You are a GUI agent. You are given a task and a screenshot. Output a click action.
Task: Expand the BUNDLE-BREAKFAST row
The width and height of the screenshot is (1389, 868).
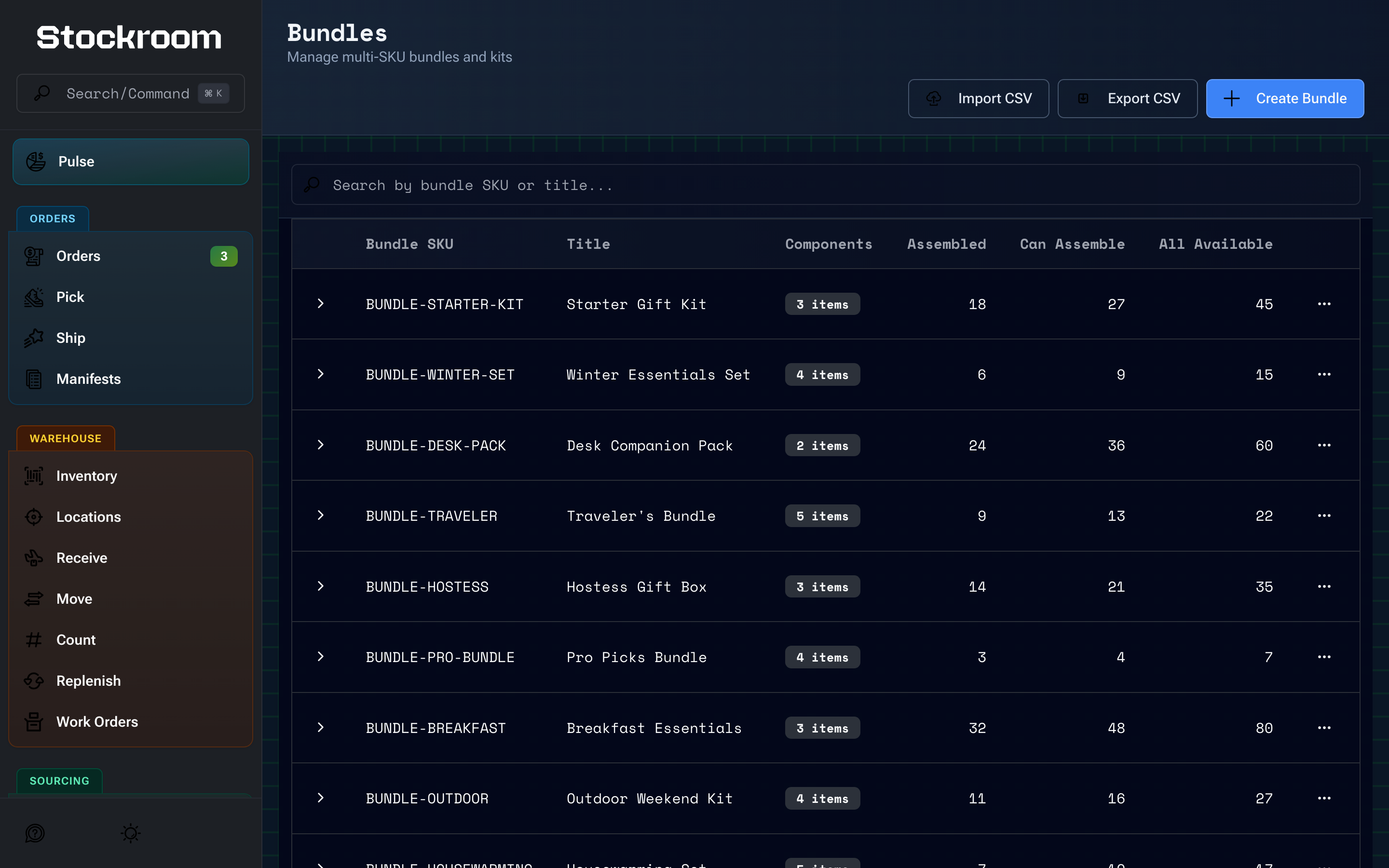(x=321, y=728)
